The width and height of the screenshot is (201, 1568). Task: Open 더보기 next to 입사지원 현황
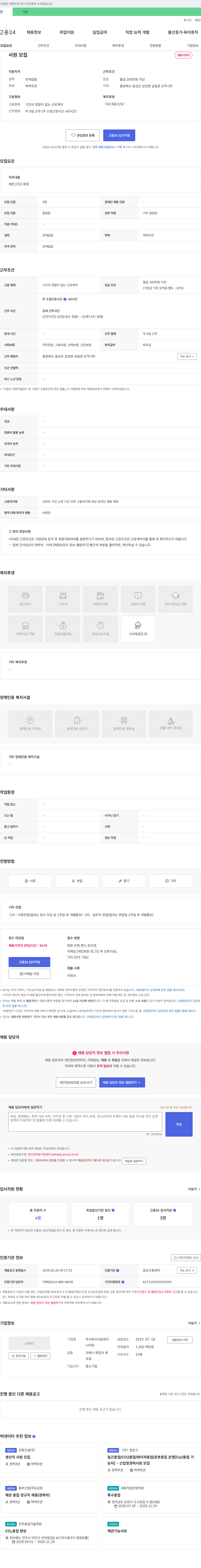tap(194, 1189)
